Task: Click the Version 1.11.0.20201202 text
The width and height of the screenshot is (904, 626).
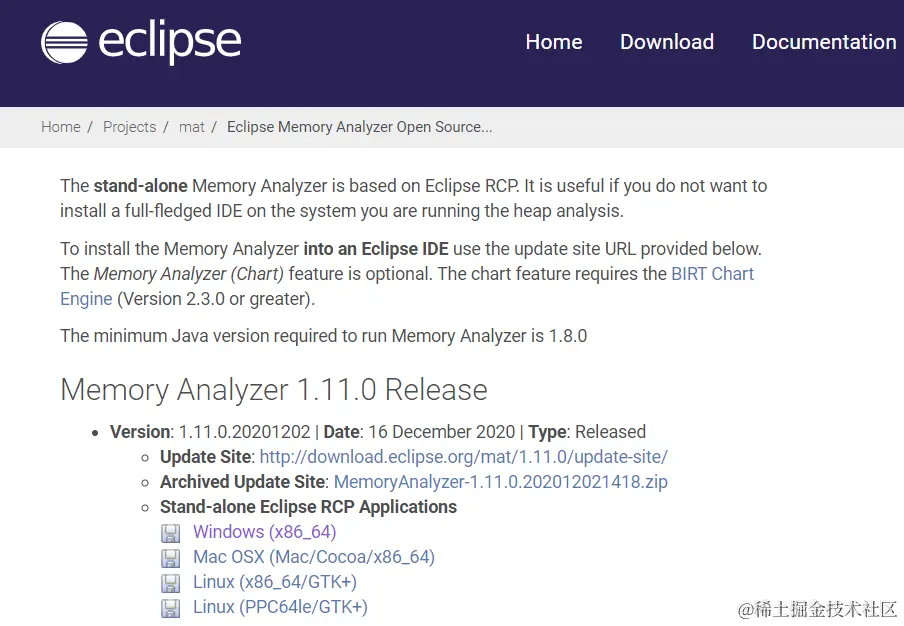Action: pos(210,432)
